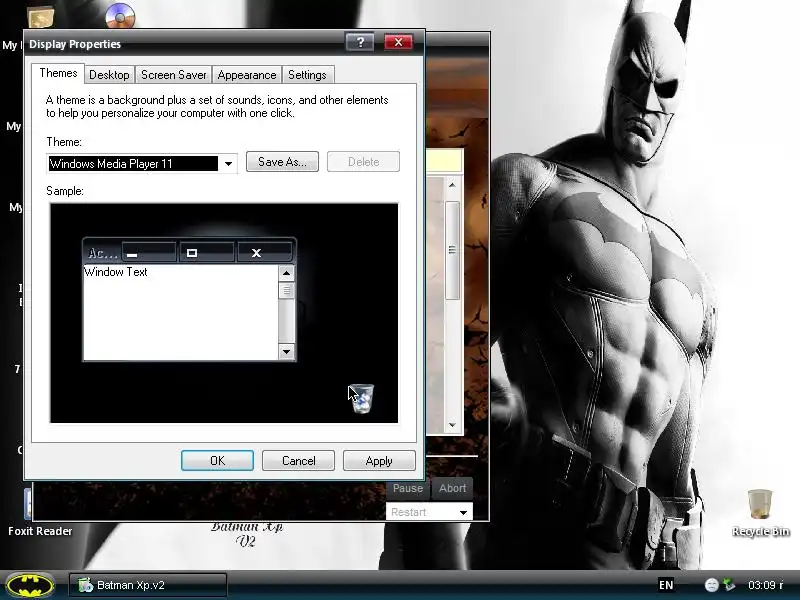
Task: Click the round tray icon beside EN
Action: 711,585
